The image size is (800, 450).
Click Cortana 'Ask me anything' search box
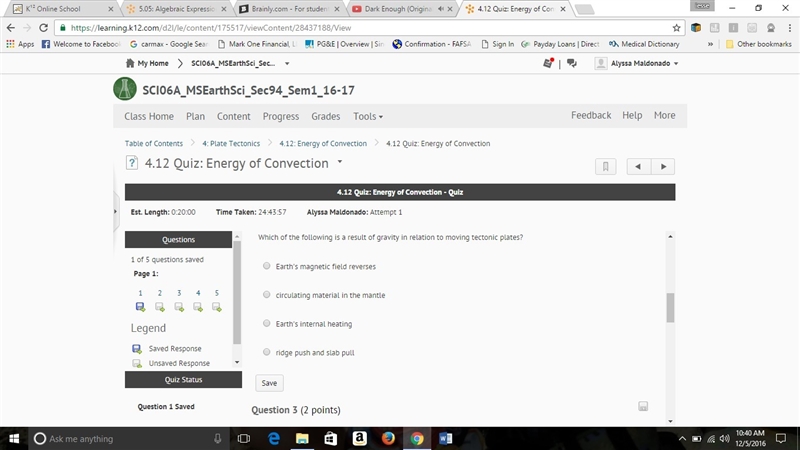click(129, 438)
